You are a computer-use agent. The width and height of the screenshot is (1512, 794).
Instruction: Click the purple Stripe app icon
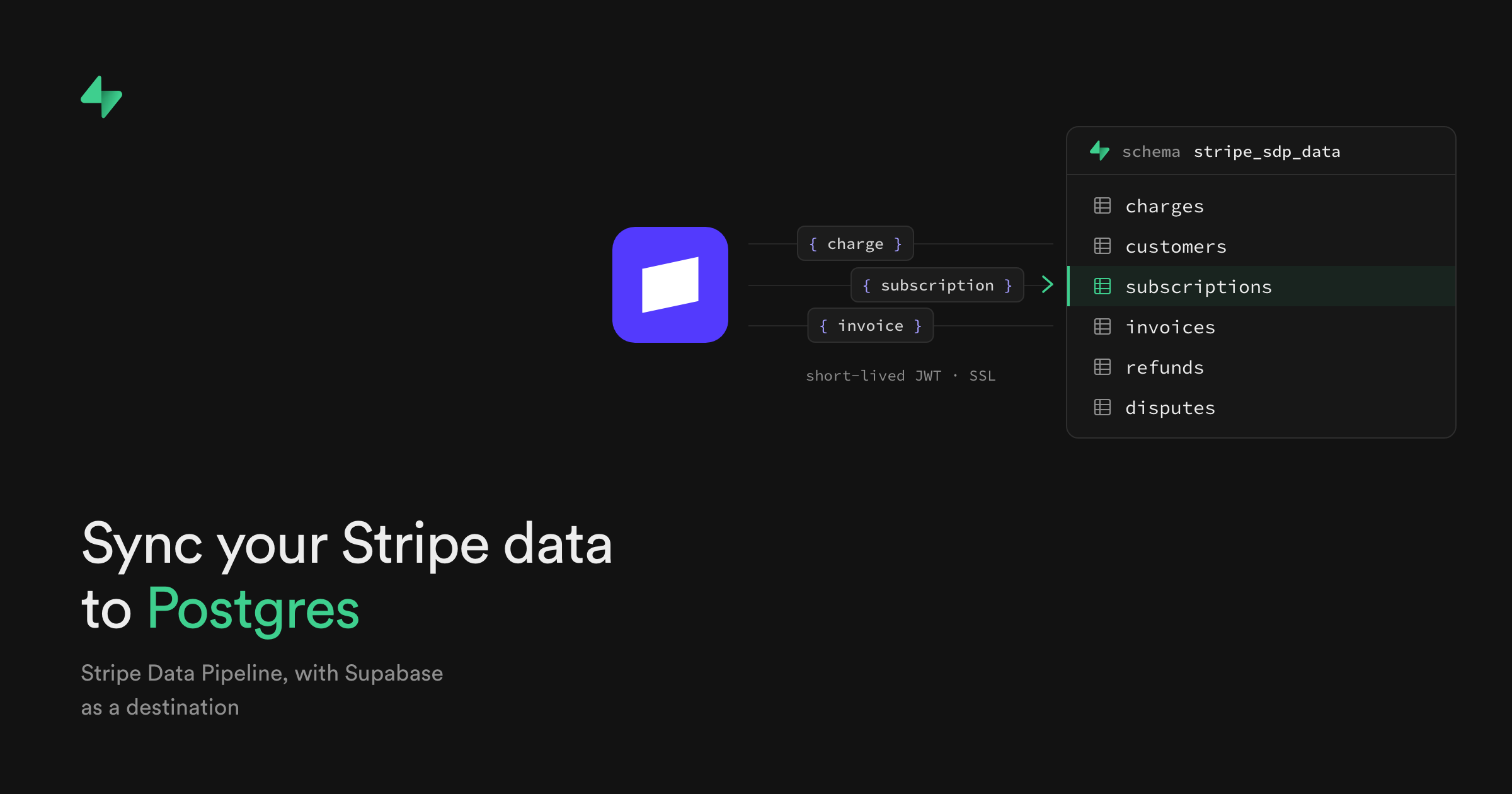[x=670, y=285]
